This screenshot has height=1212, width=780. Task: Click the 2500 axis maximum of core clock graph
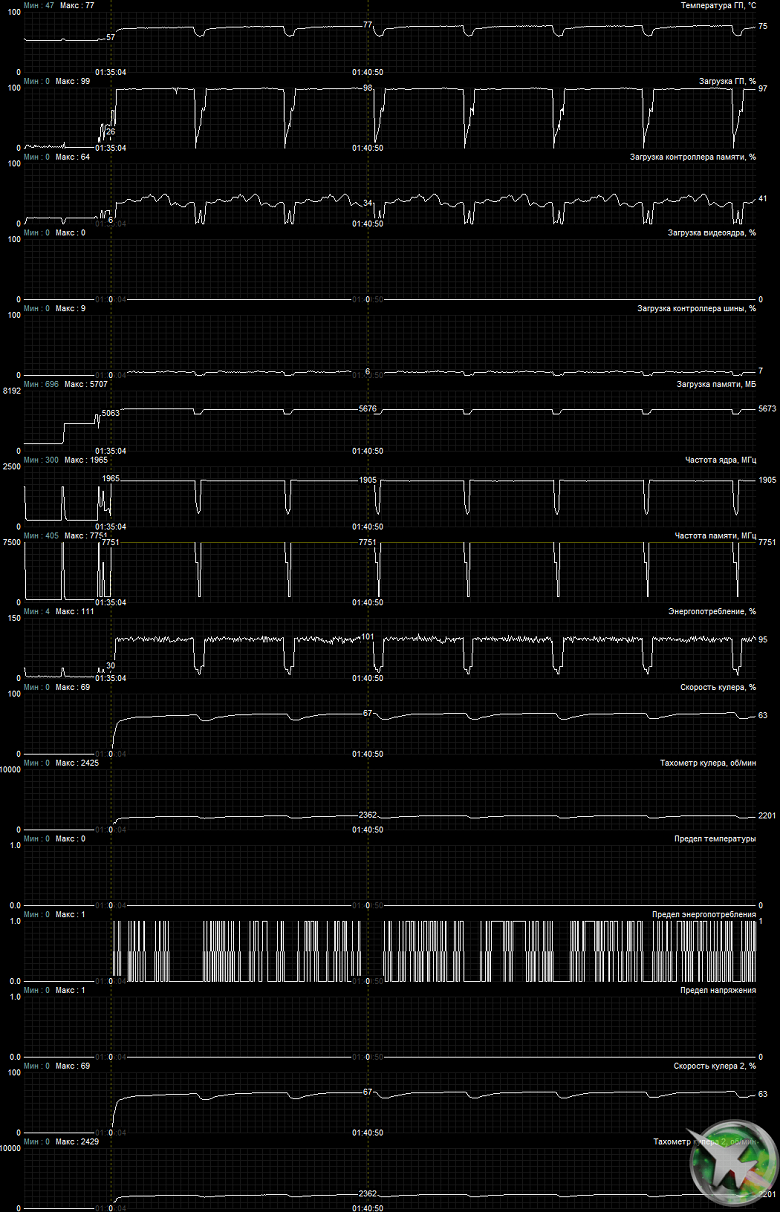[11, 468]
